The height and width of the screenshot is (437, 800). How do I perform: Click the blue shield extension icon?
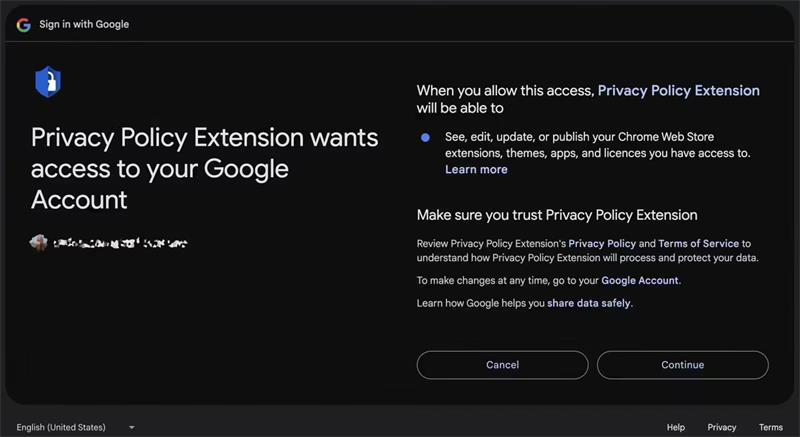coord(47,82)
